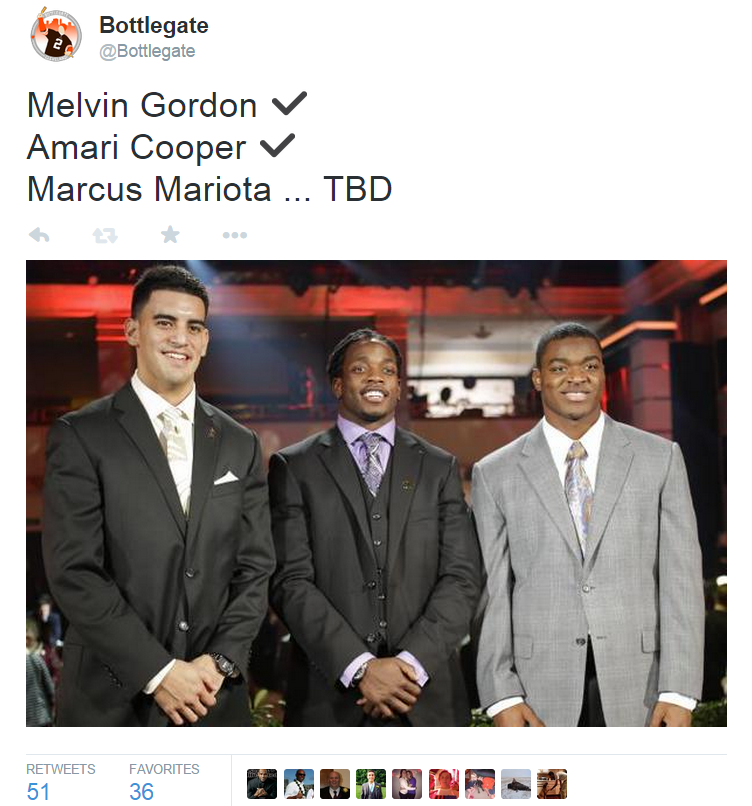
Task: Open the last user avatar in the row
Action: [552, 784]
